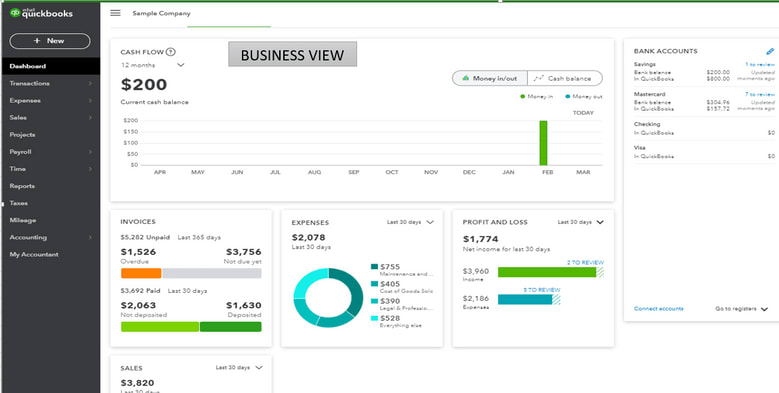Viewport: 779px width, 393px height.
Task: Open Expenses Last 30 days dropdown
Action: (410, 222)
